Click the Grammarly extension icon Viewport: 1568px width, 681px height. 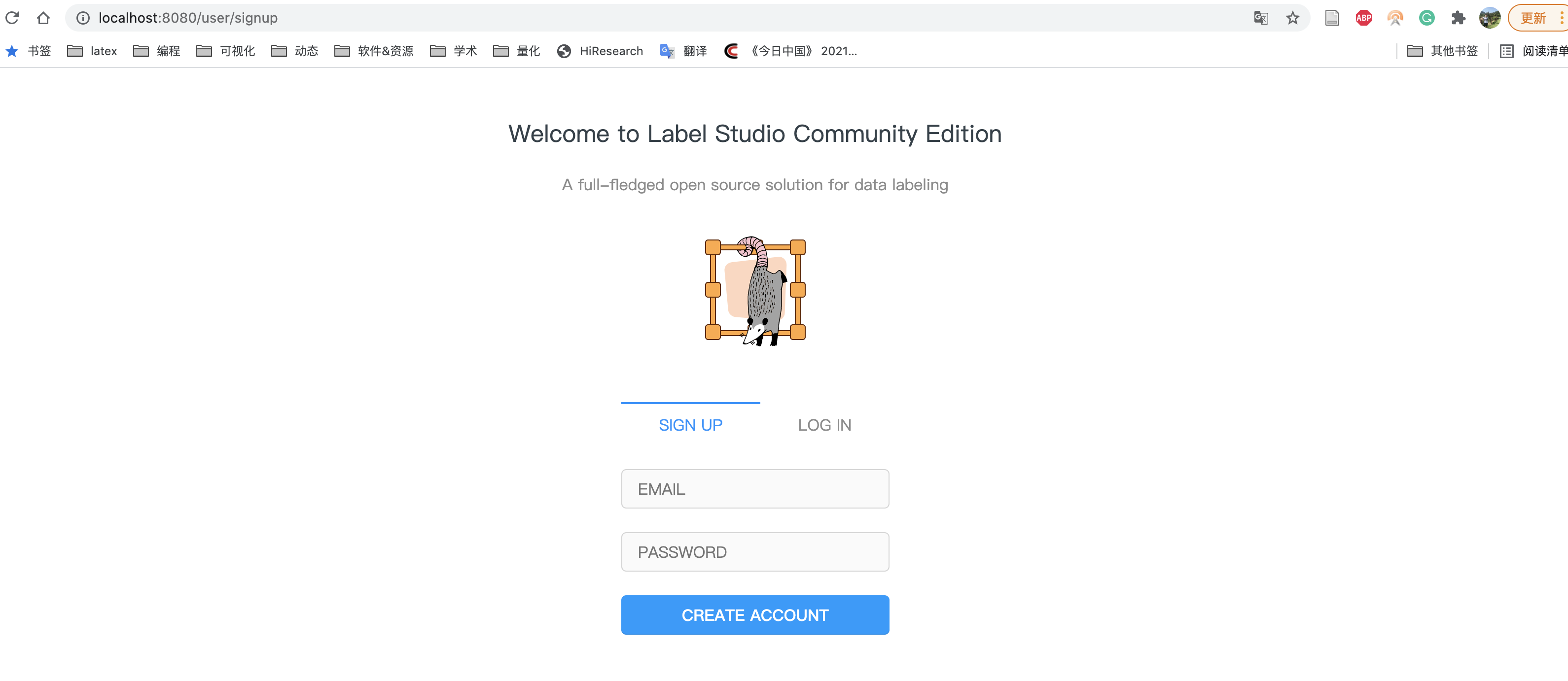(1427, 18)
